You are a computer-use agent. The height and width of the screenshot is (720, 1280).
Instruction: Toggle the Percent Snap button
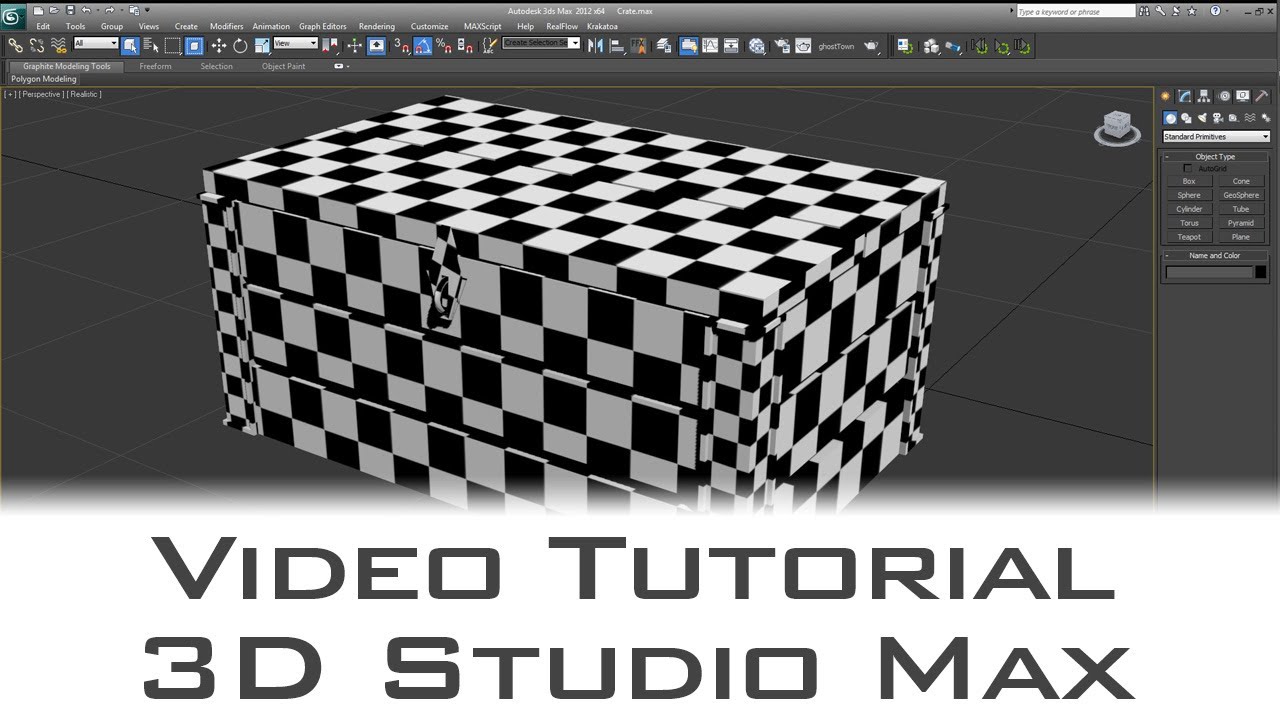coord(443,45)
